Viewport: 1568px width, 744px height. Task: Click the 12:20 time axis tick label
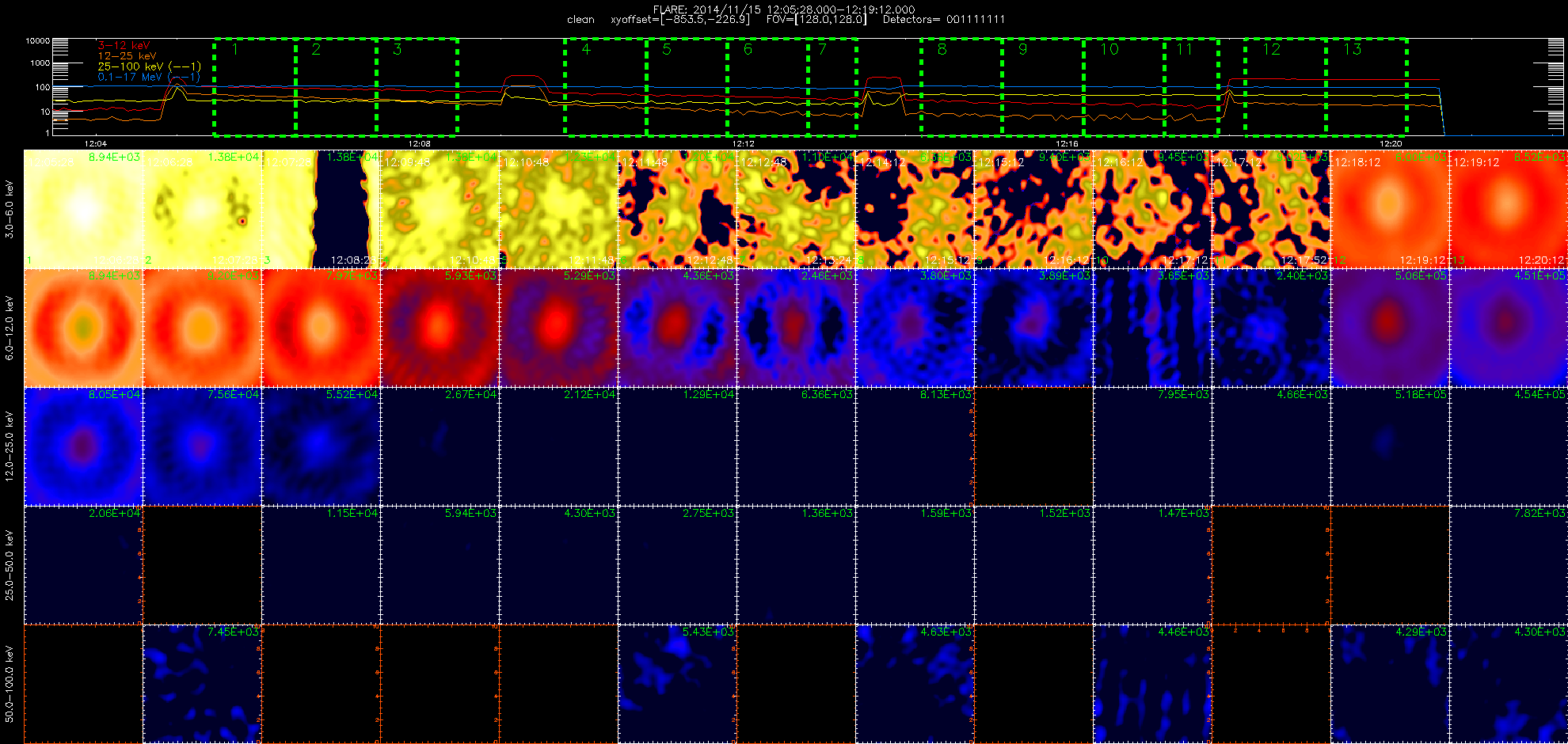[1391, 143]
